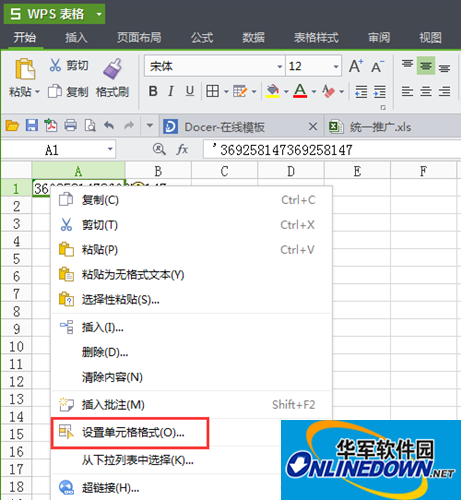Decrease font size with A- icon
Screen dimensions: 461x500
377,66
